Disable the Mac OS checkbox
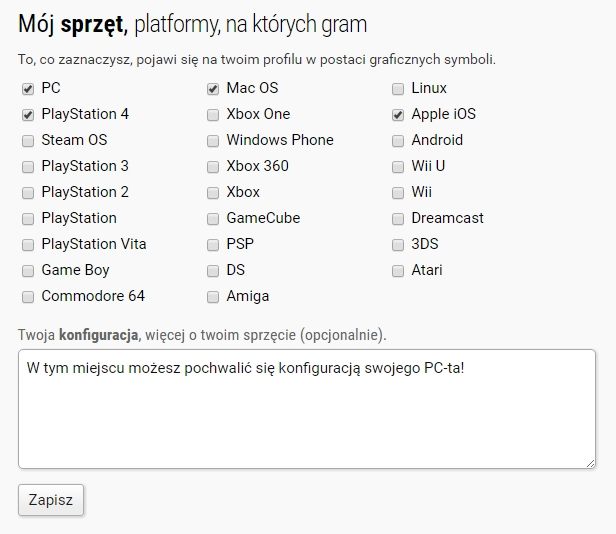This screenshot has height=534, width=616. coord(213,89)
